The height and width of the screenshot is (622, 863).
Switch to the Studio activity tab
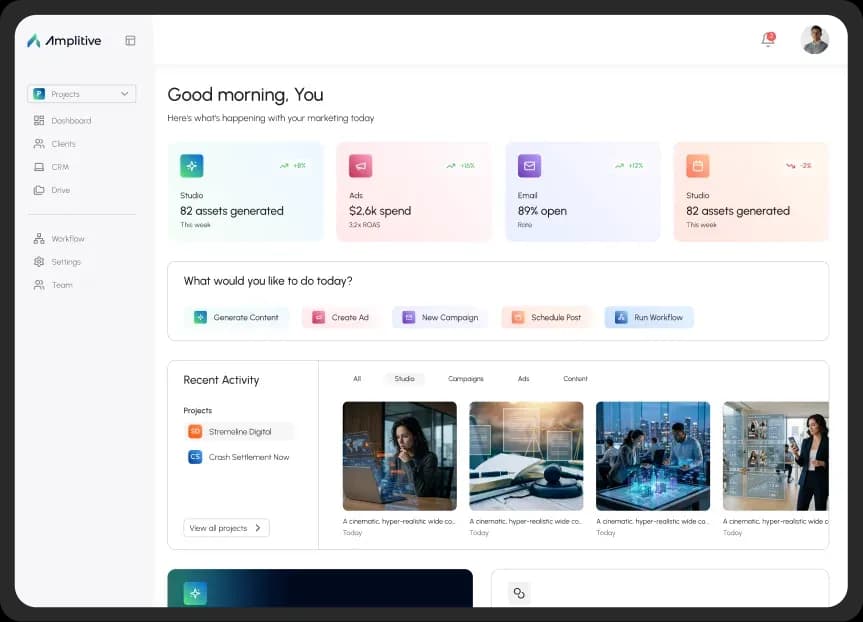click(405, 379)
